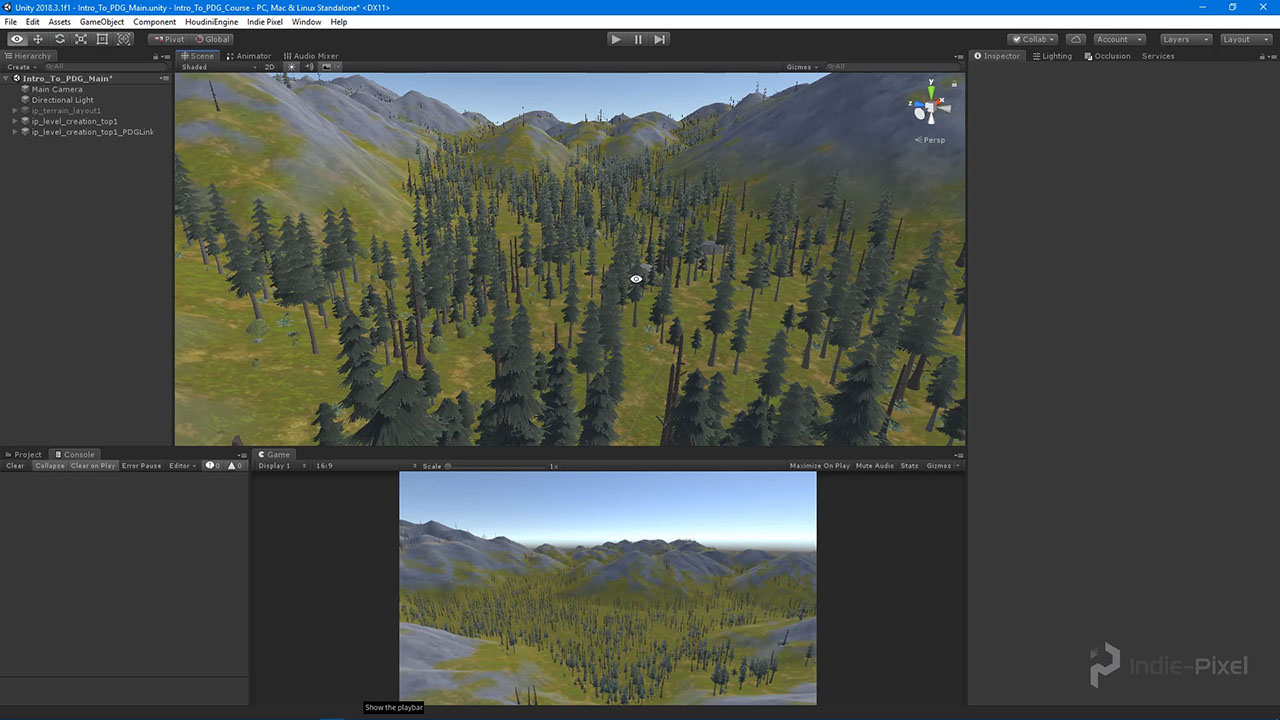Select the Hierarchy tab
Screen dimensions: 1280x720
coord(28,56)
